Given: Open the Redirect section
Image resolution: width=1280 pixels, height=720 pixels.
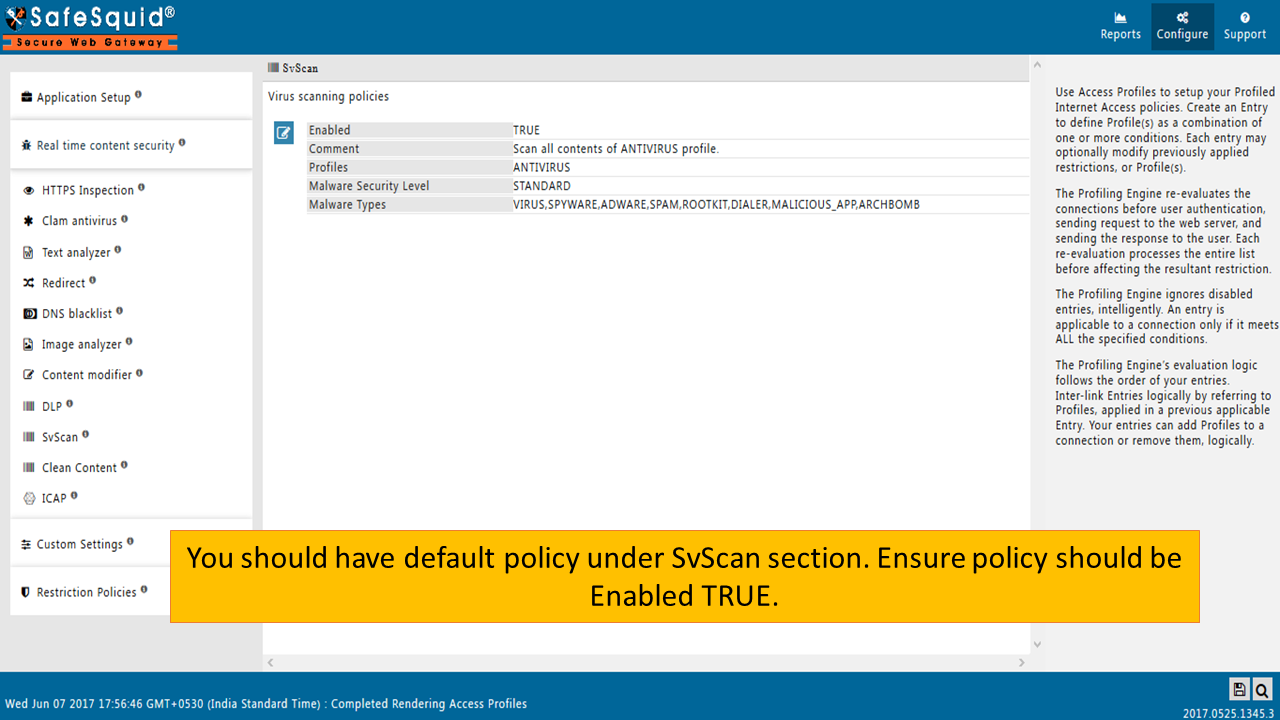Looking at the screenshot, I should pos(62,283).
